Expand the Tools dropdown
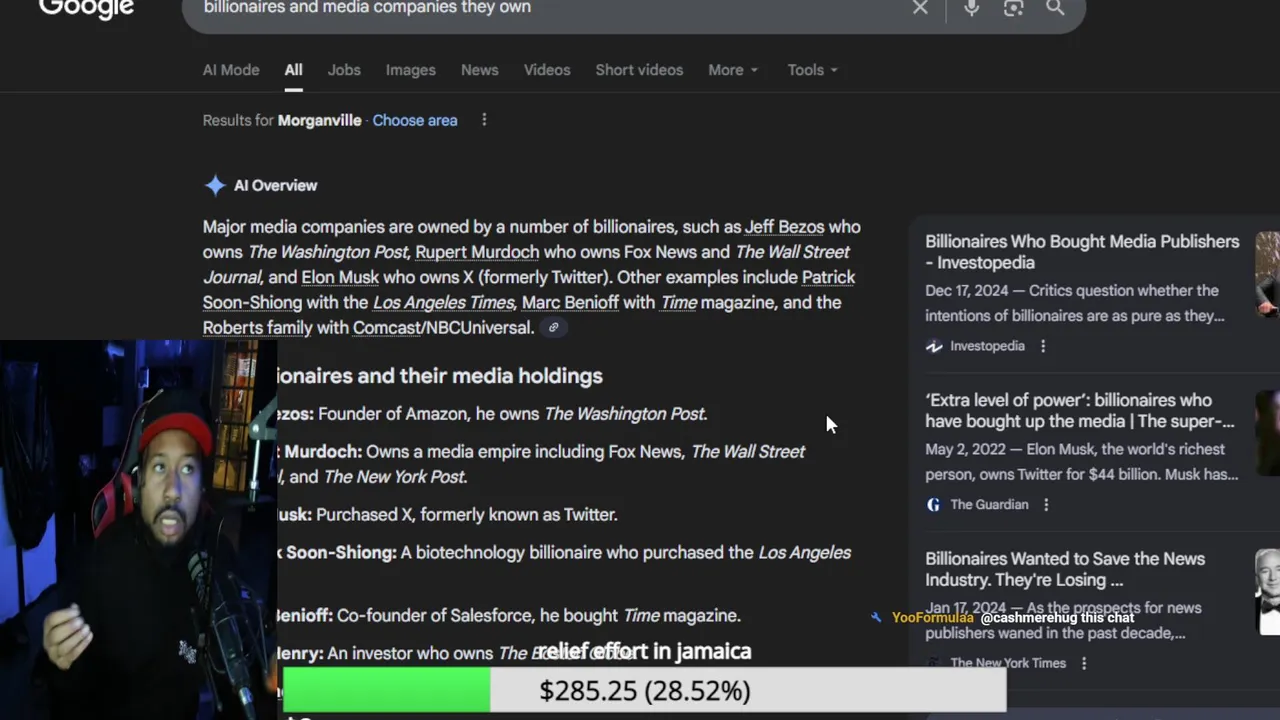 pyautogui.click(x=812, y=70)
